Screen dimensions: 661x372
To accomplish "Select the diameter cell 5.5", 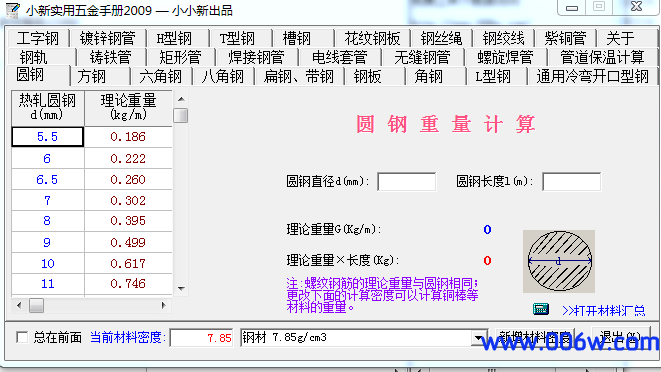I will [47, 137].
